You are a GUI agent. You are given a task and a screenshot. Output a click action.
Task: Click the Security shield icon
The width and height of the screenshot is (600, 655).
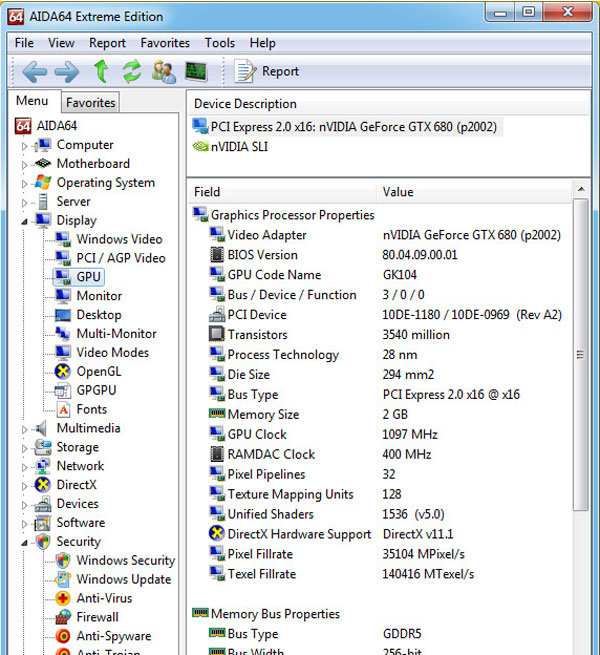(x=43, y=542)
